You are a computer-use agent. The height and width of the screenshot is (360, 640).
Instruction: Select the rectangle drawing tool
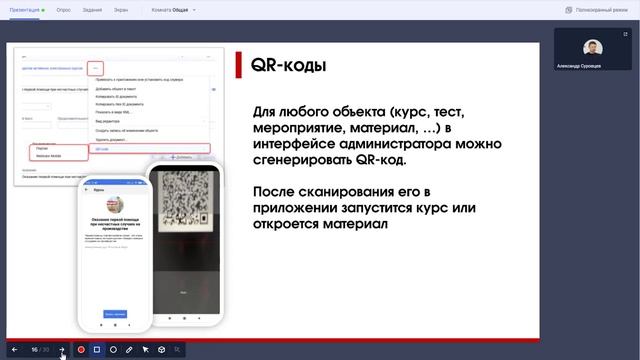pyautogui.click(x=97, y=349)
